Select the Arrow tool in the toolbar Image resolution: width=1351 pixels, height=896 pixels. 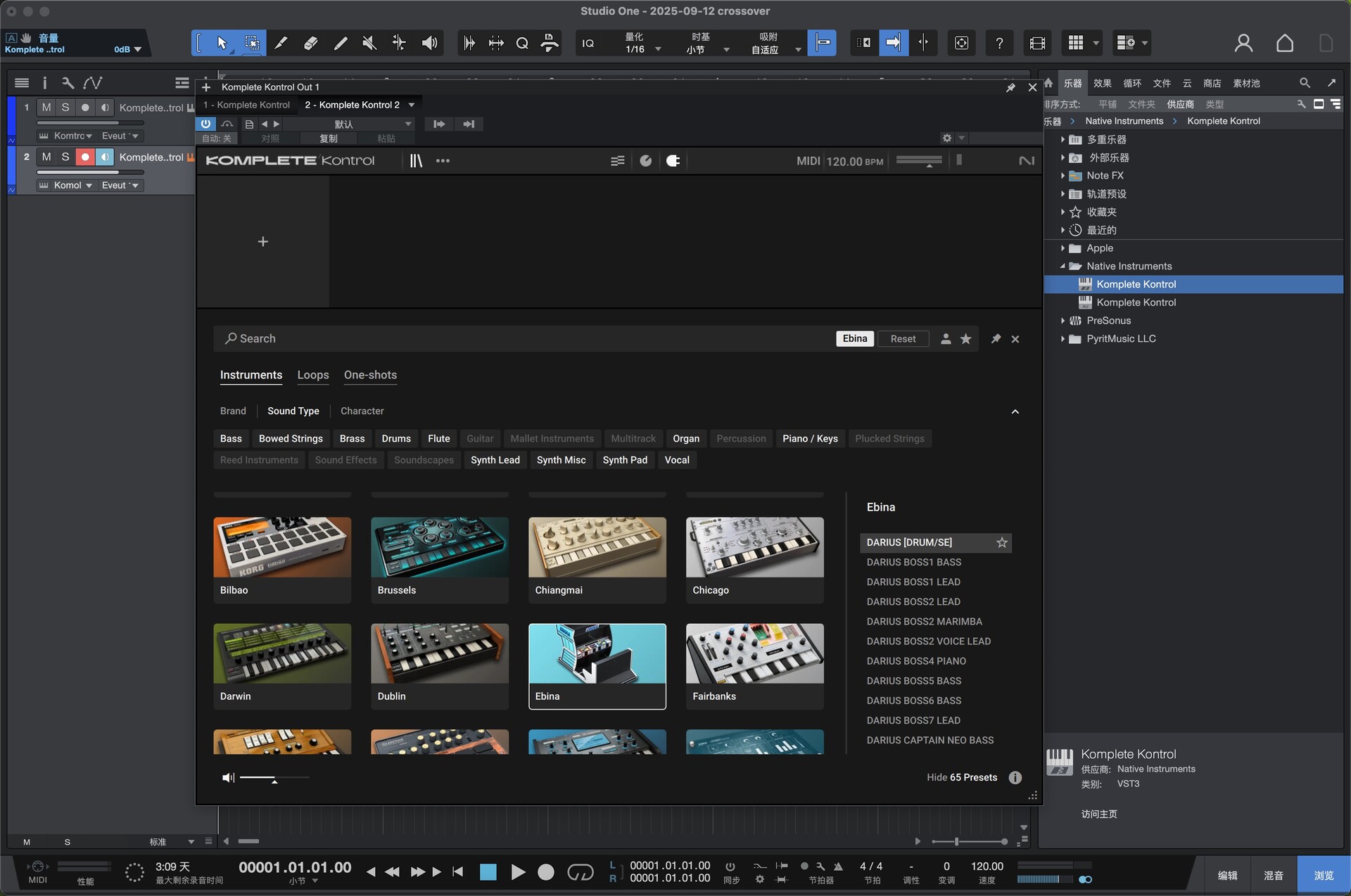click(x=222, y=43)
